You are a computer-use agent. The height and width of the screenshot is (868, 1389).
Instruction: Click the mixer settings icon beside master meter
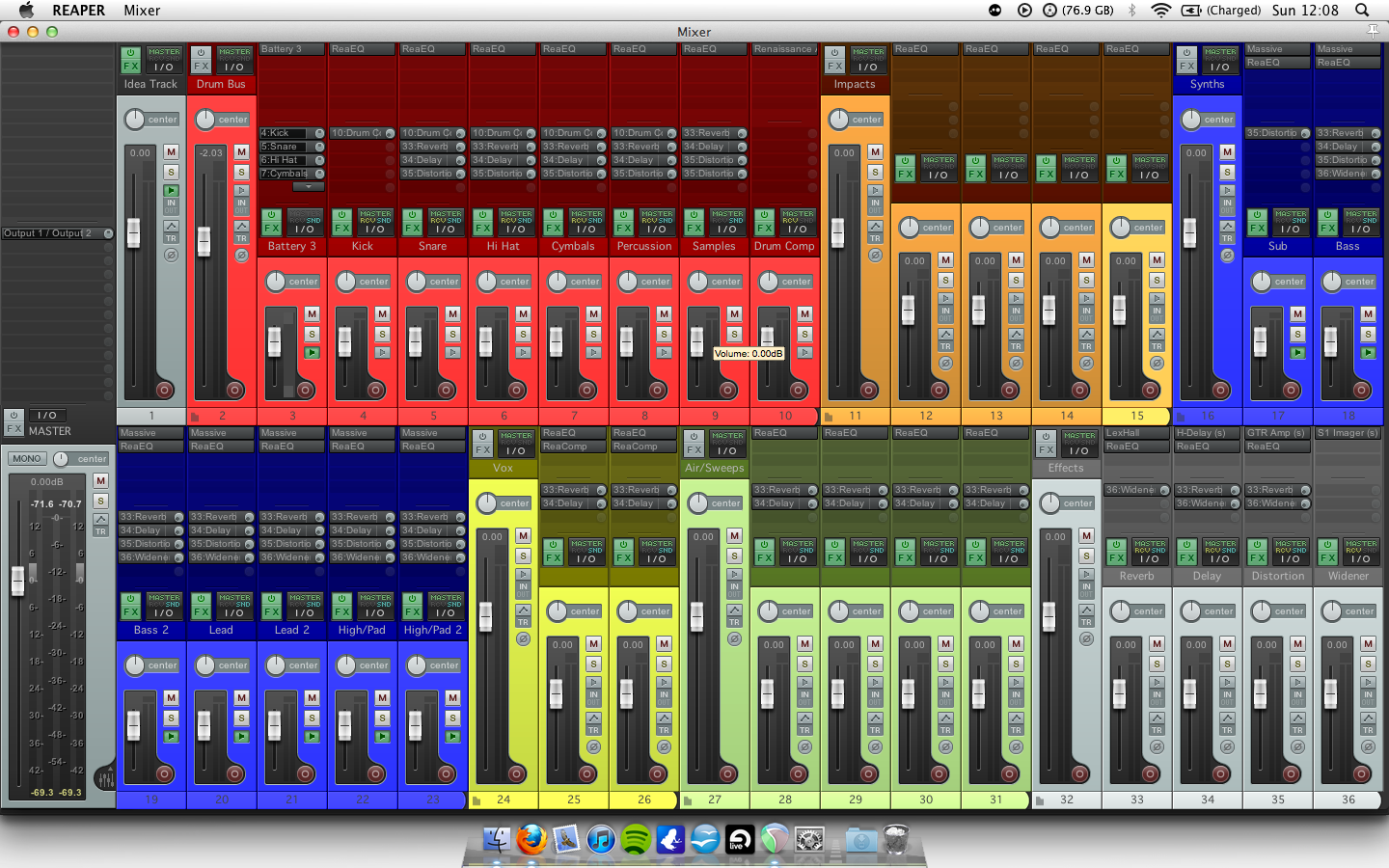[104, 777]
